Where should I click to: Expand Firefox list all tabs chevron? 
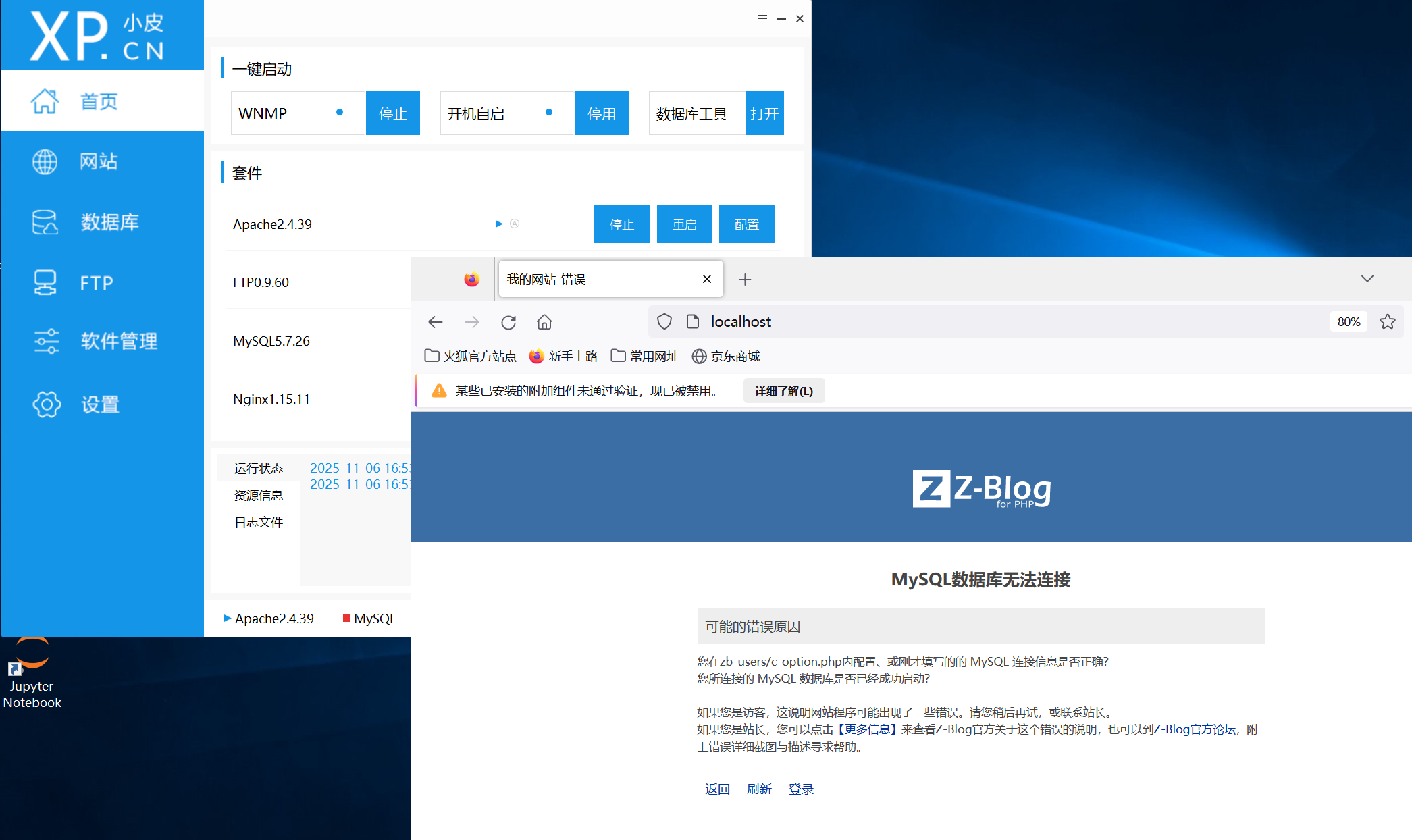point(1367,279)
